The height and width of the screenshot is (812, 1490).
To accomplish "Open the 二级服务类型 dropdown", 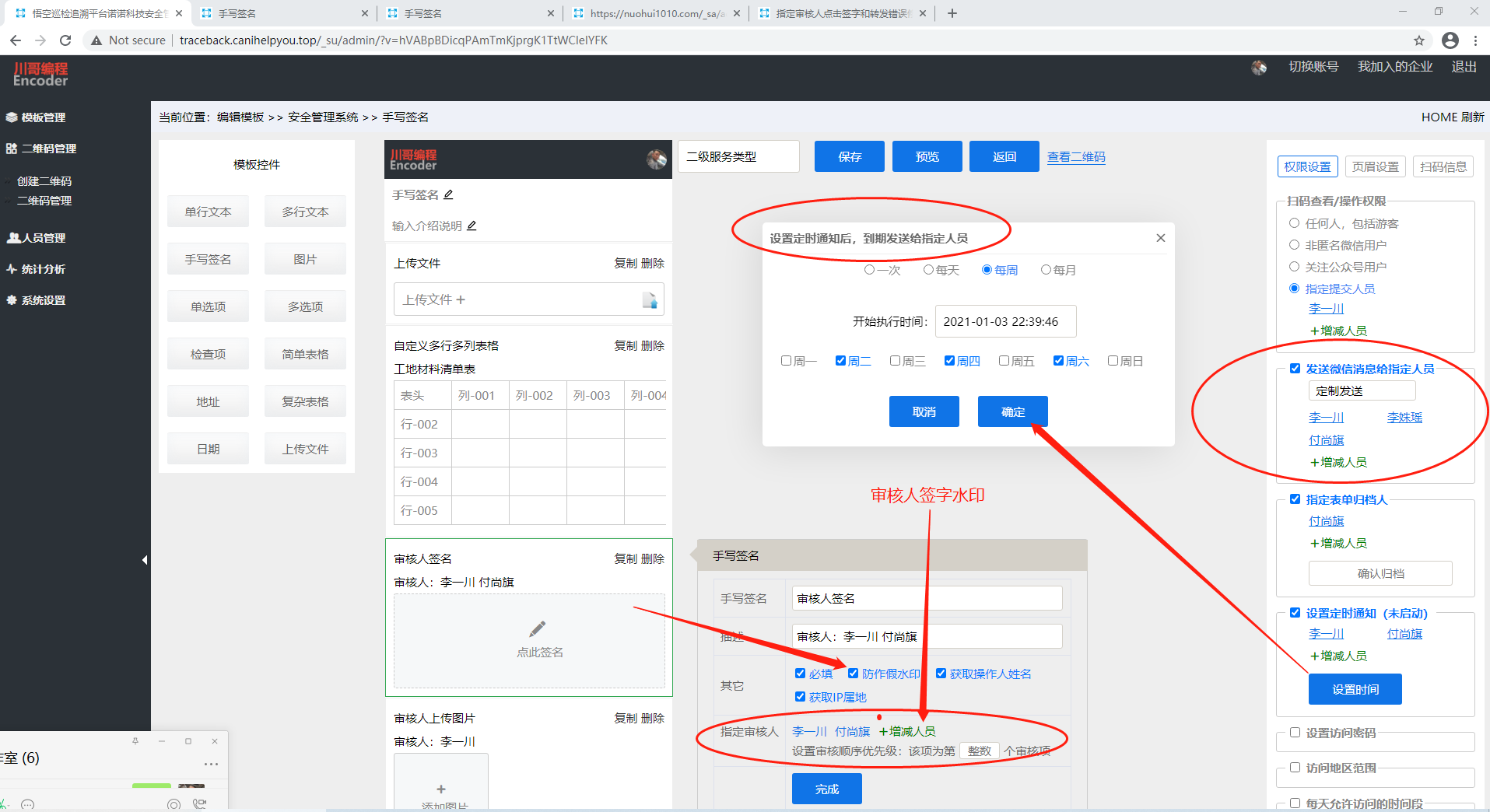I will tap(738, 156).
